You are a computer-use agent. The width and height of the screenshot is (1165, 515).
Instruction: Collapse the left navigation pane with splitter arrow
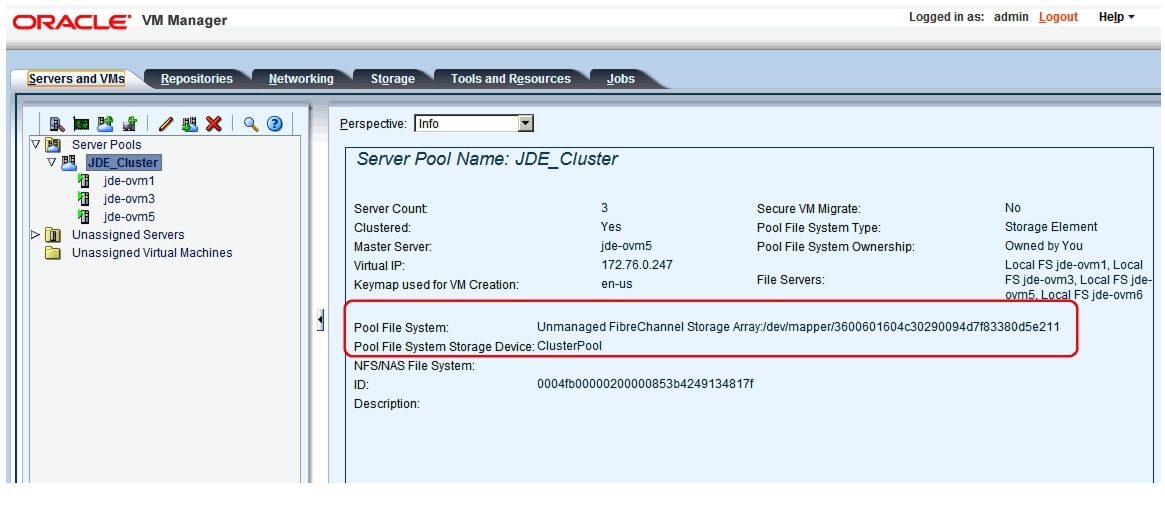320,320
